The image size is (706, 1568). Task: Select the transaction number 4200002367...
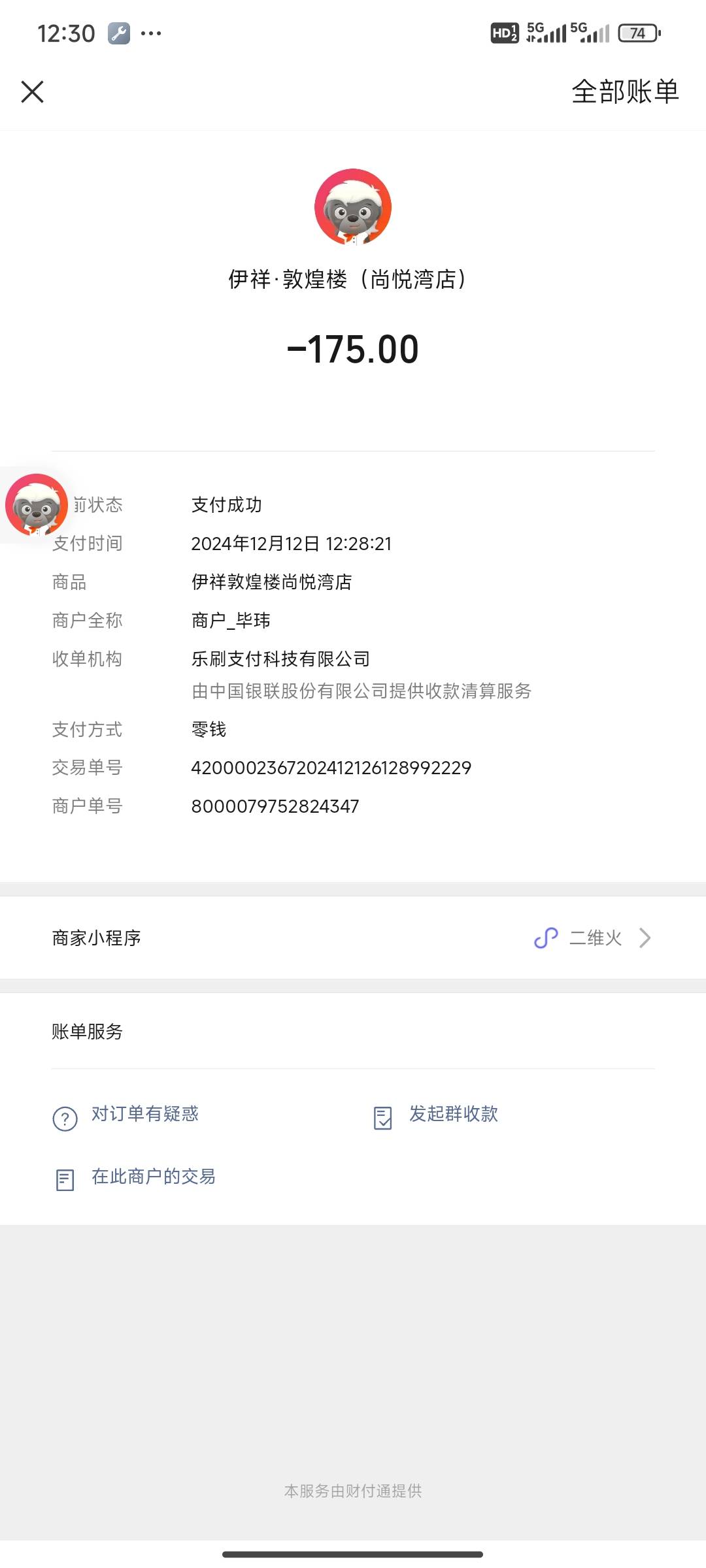click(331, 768)
